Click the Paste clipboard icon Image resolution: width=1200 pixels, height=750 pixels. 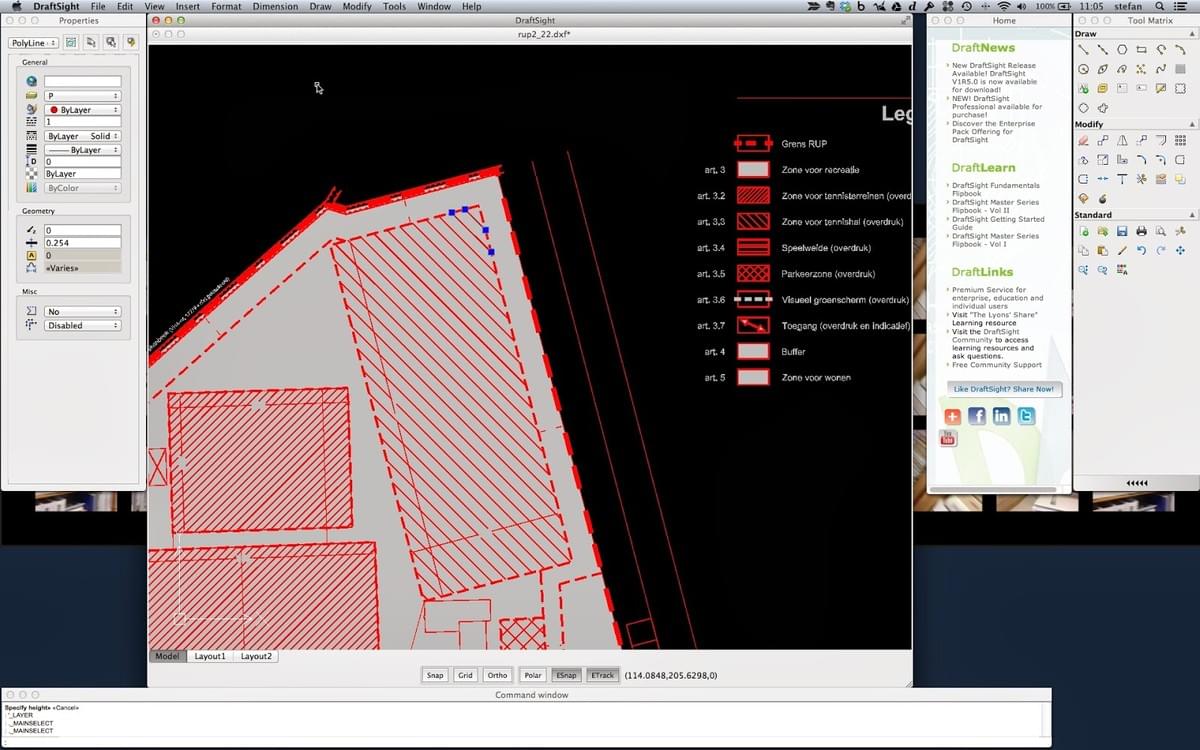click(1102, 250)
